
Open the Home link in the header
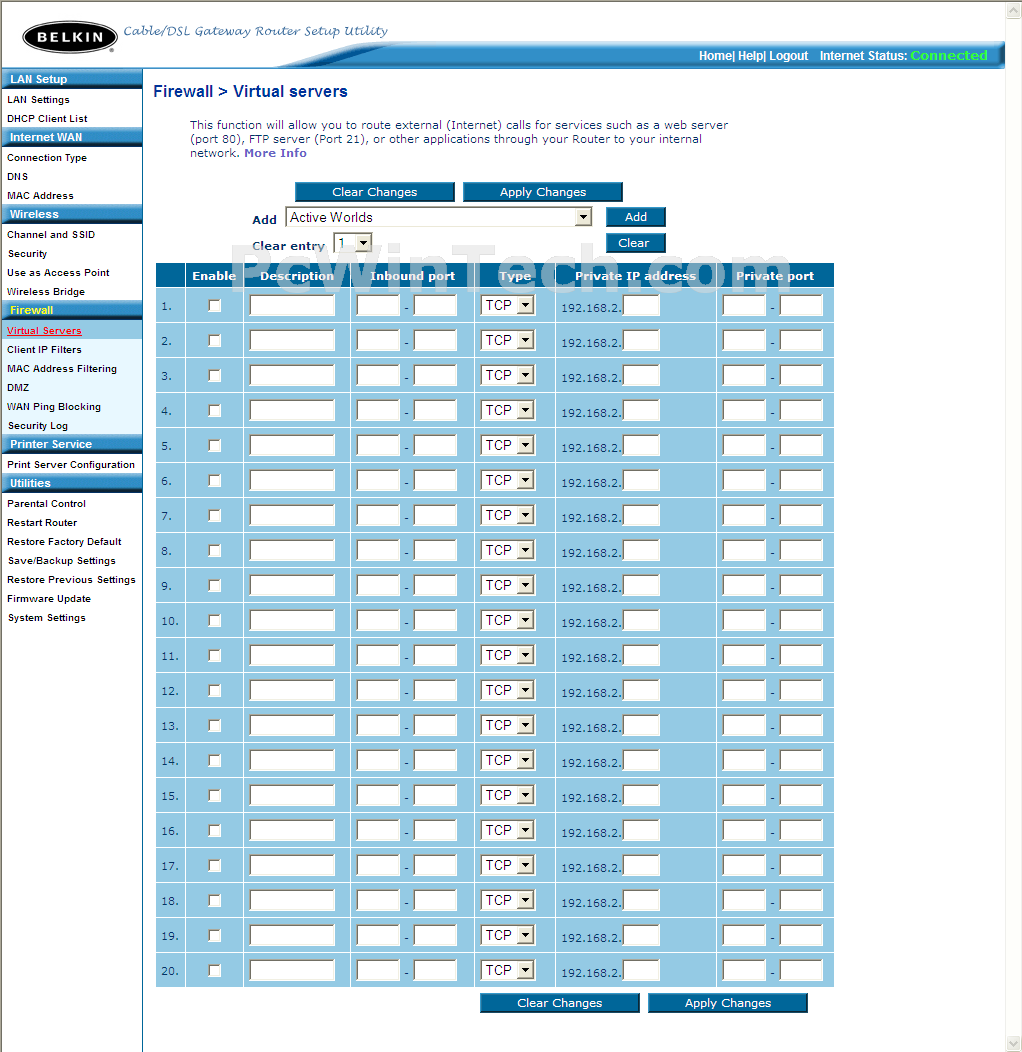pos(715,56)
